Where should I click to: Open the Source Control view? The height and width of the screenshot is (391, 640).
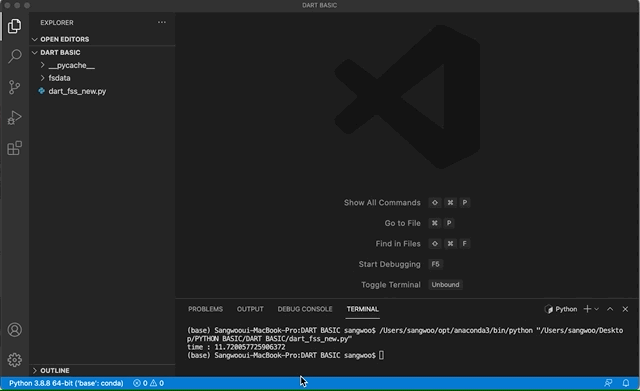(15, 87)
